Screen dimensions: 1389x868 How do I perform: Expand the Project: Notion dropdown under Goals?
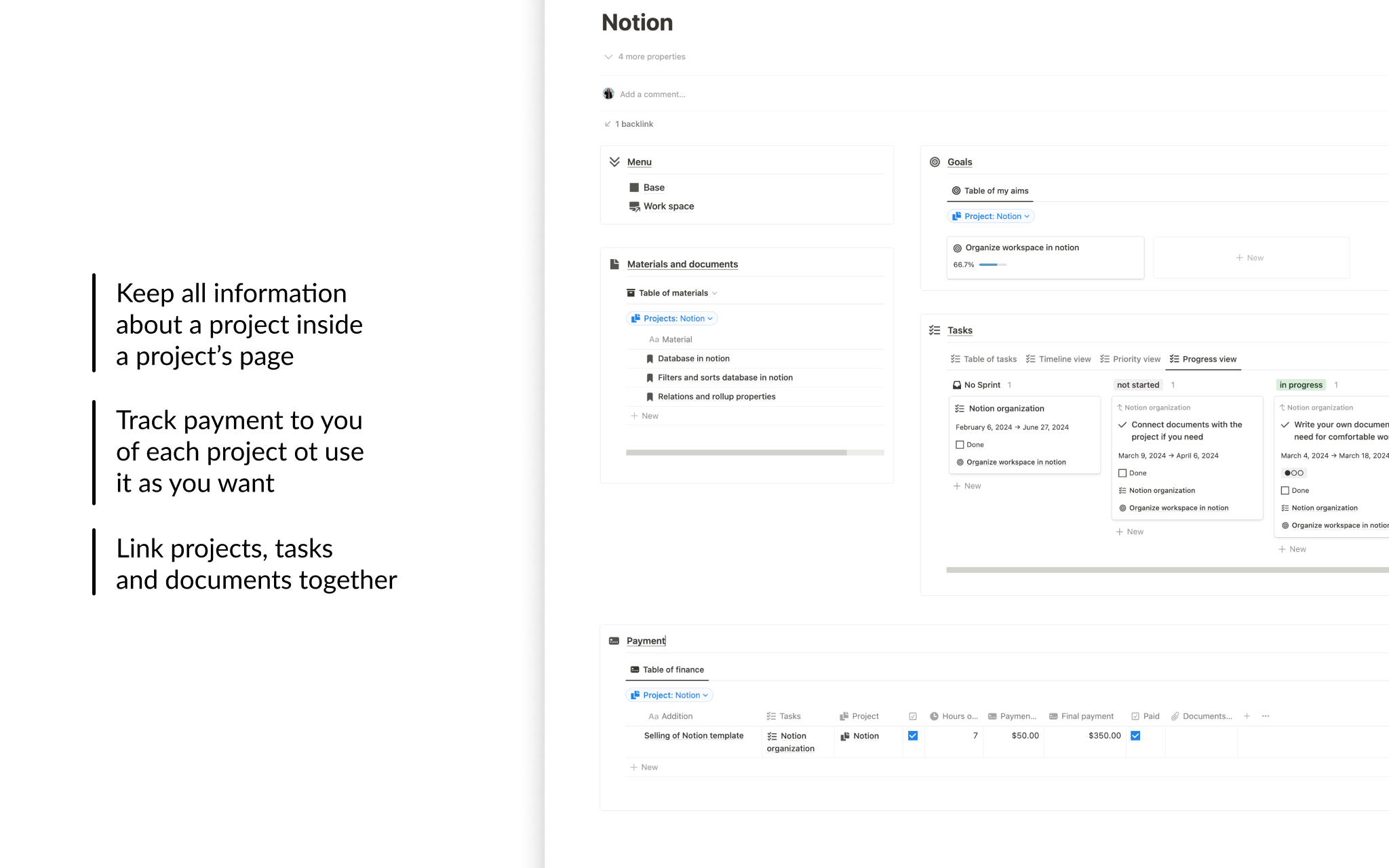click(990, 216)
